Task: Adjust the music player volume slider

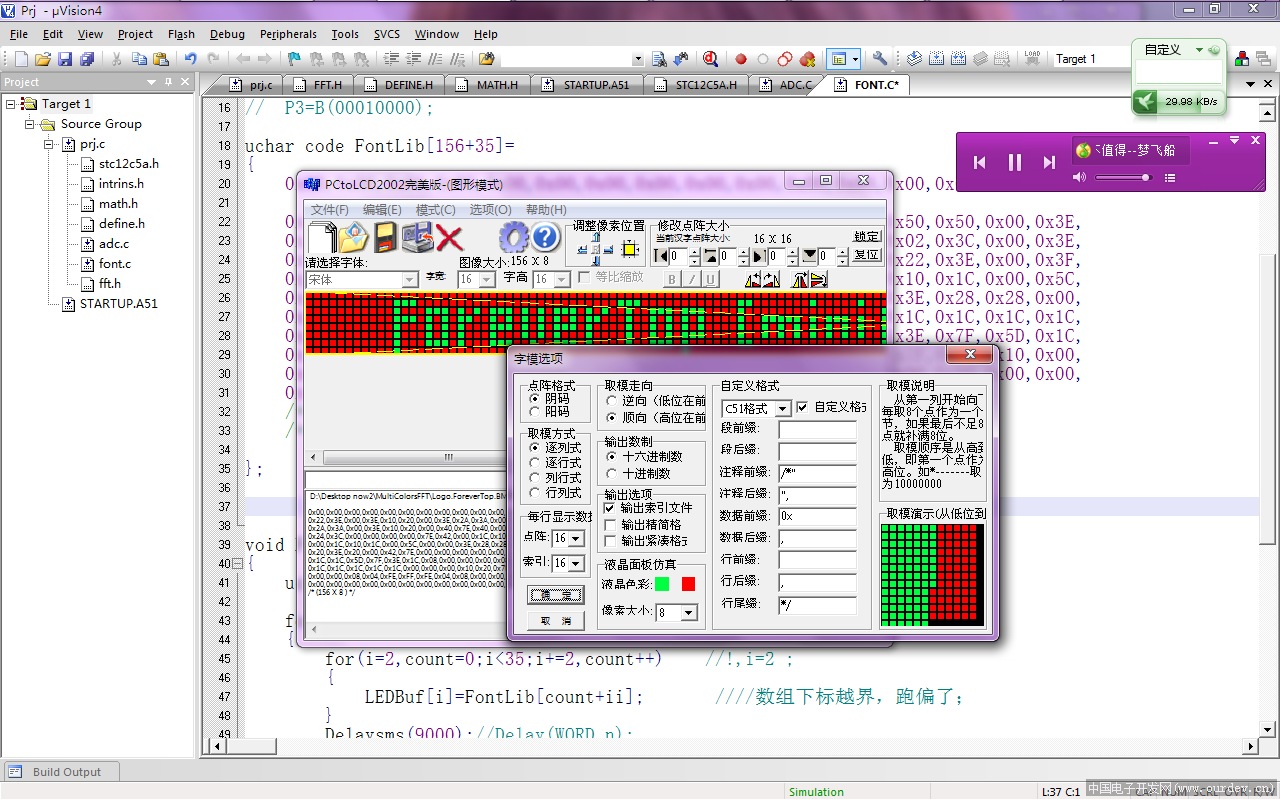Action: (1123, 178)
